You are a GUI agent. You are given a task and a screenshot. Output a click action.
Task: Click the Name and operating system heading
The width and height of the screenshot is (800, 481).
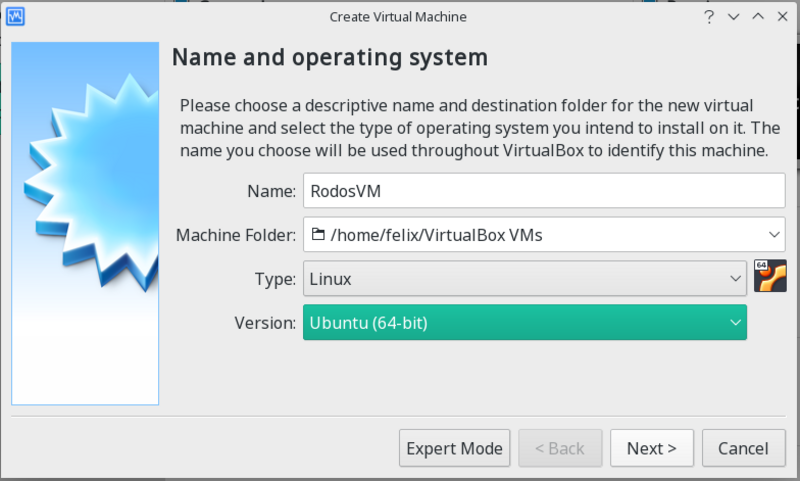coord(330,57)
